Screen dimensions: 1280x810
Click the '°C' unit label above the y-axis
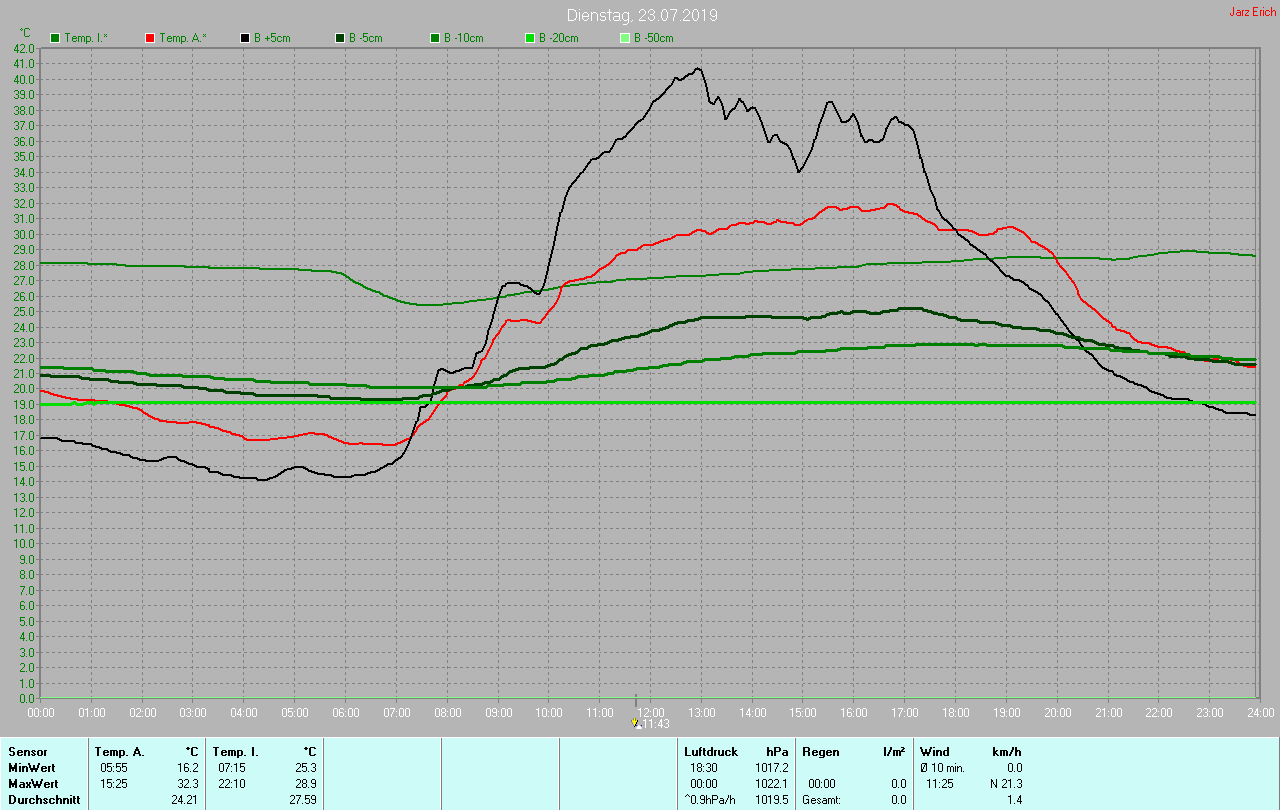coord(25,33)
